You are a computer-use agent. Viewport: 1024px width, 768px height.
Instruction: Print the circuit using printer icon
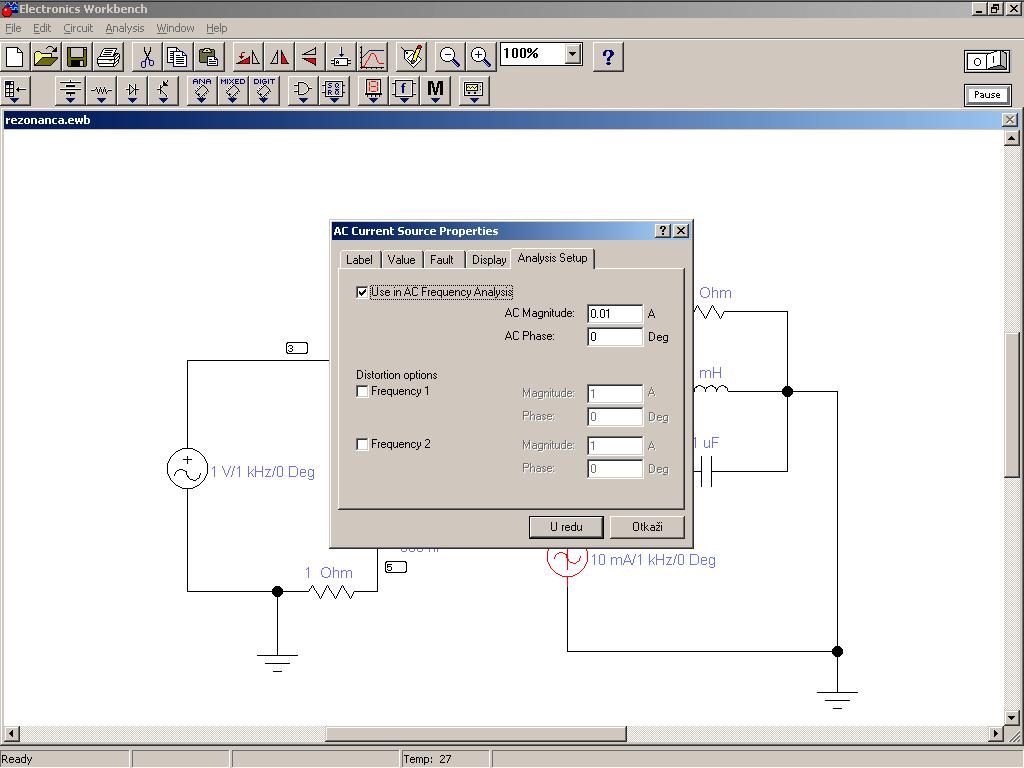click(x=108, y=57)
